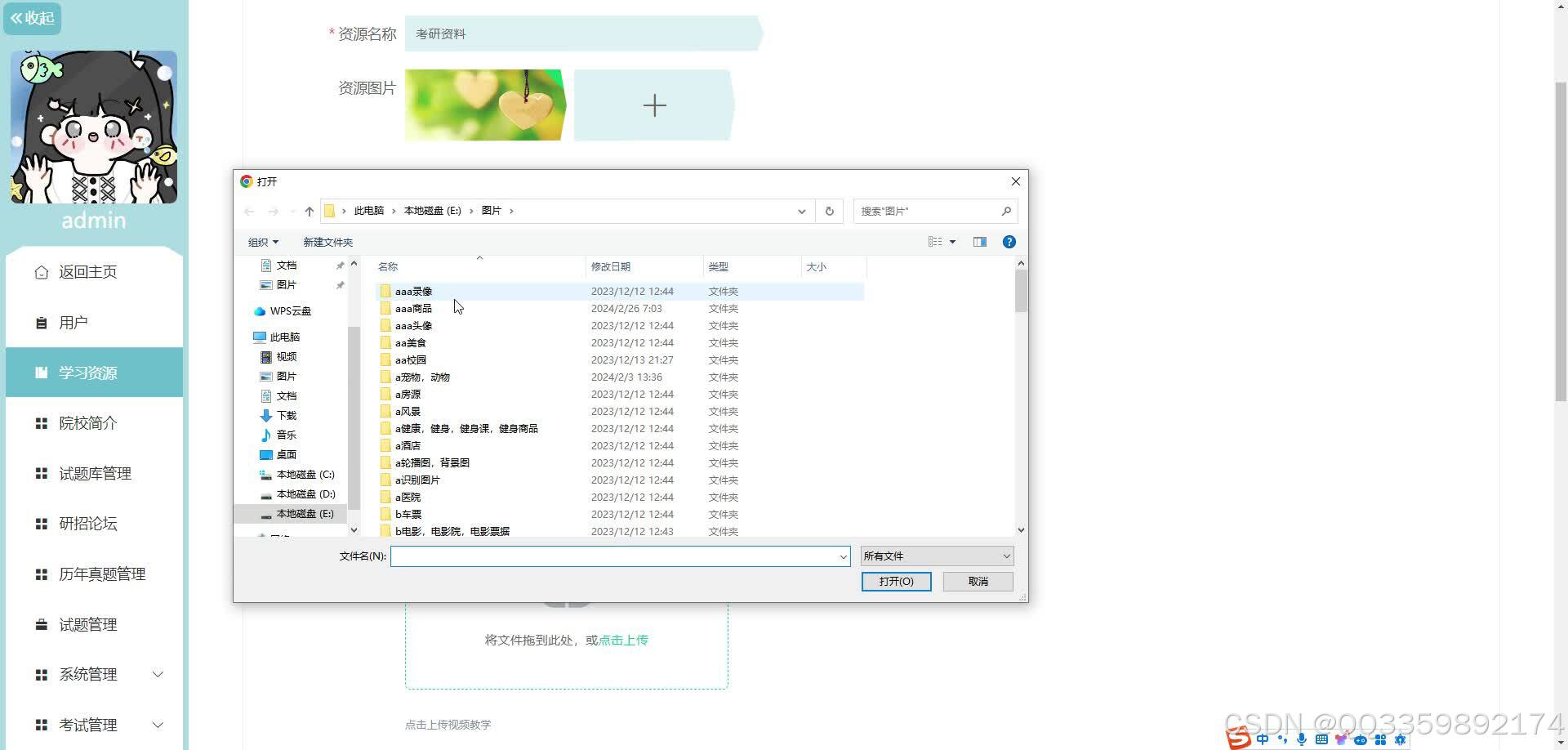Open the 所有文件 file type dropdown
1568x750 pixels.
(x=937, y=556)
